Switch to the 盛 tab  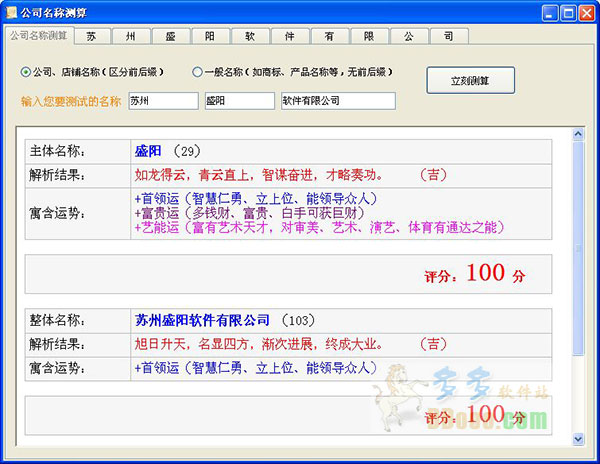coord(171,36)
